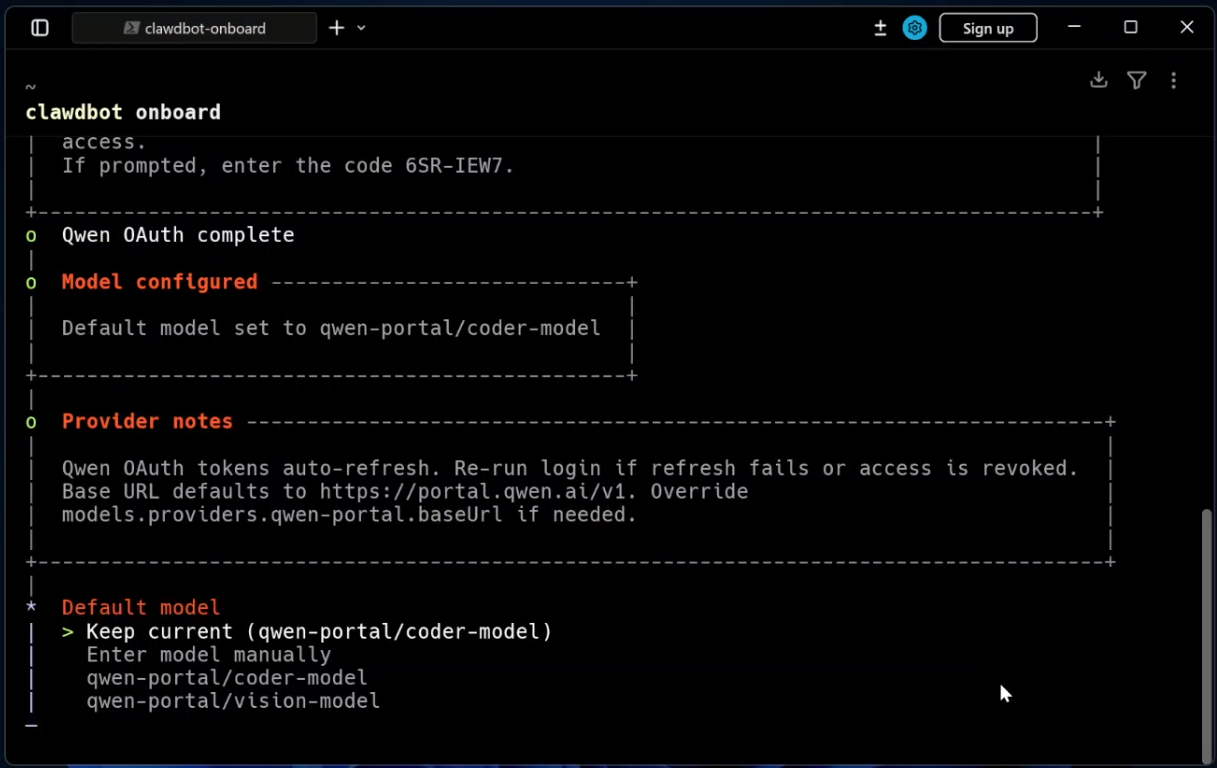Click the terminal icon in clawdbot-onboard tab
The width and height of the screenshot is (1217, 768).
pyautogui.click(x=131, y=28)
